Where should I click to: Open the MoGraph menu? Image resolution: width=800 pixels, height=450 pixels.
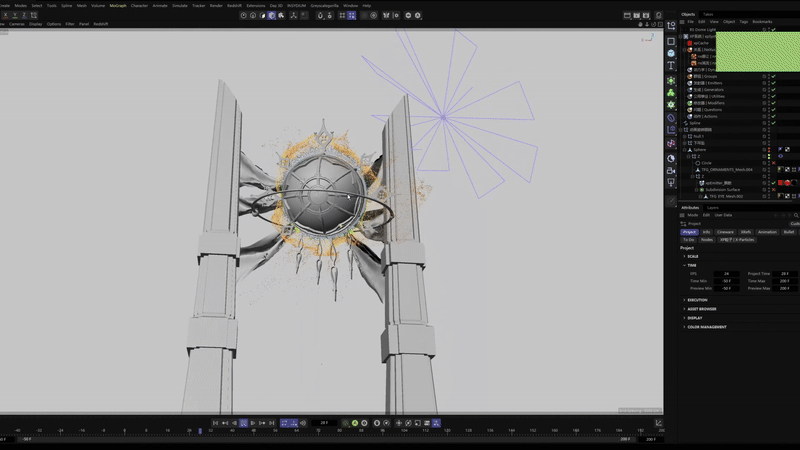(x=118, y=6)
